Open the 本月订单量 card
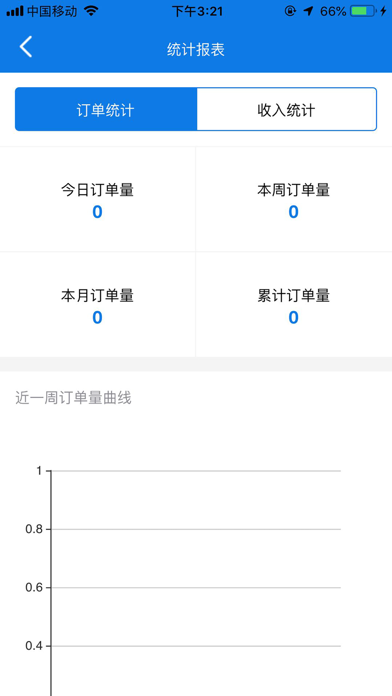Screen dimensions: 392x696 click(97, 304)
